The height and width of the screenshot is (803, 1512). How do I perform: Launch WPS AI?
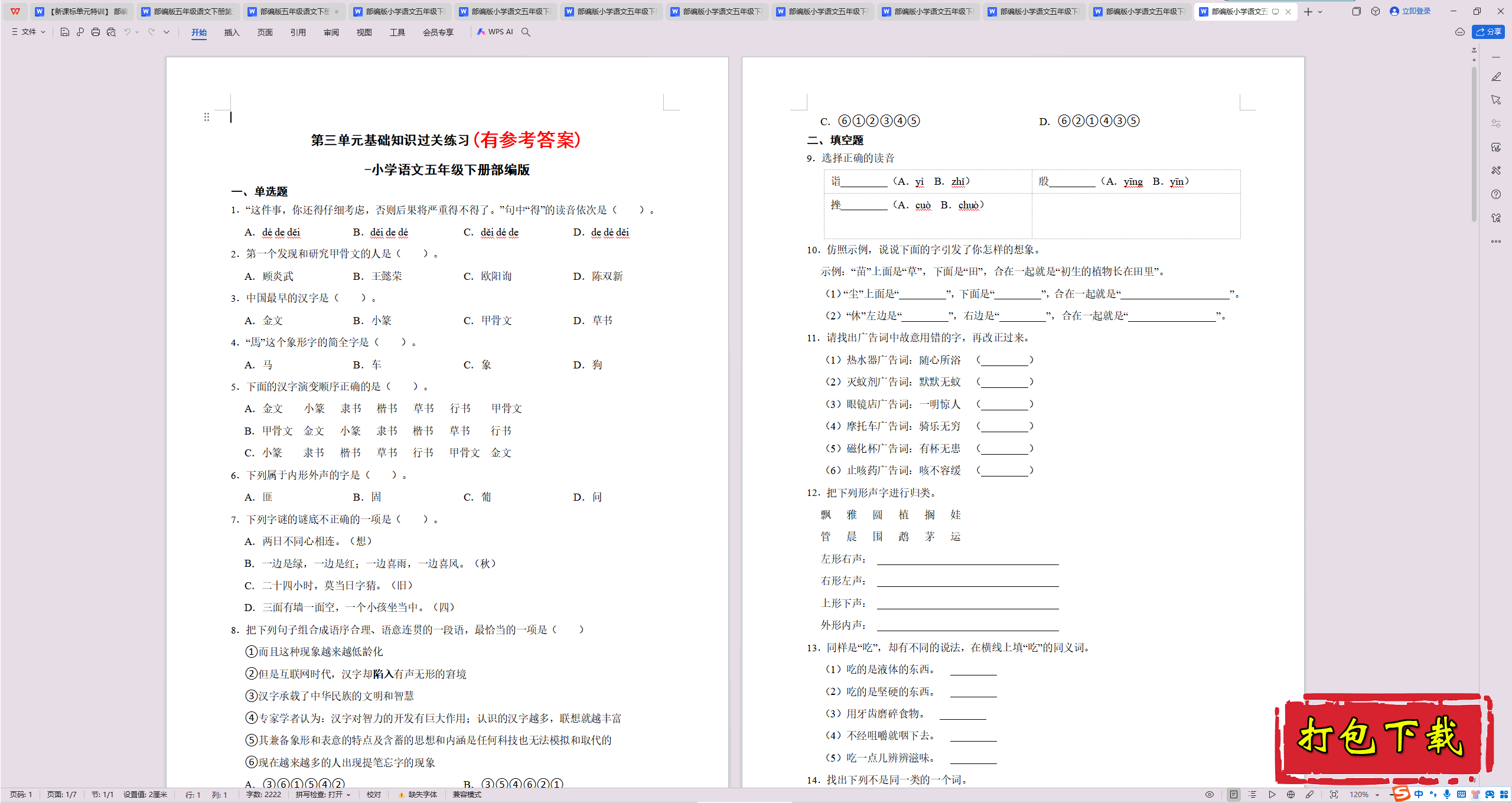coord(495,32)
